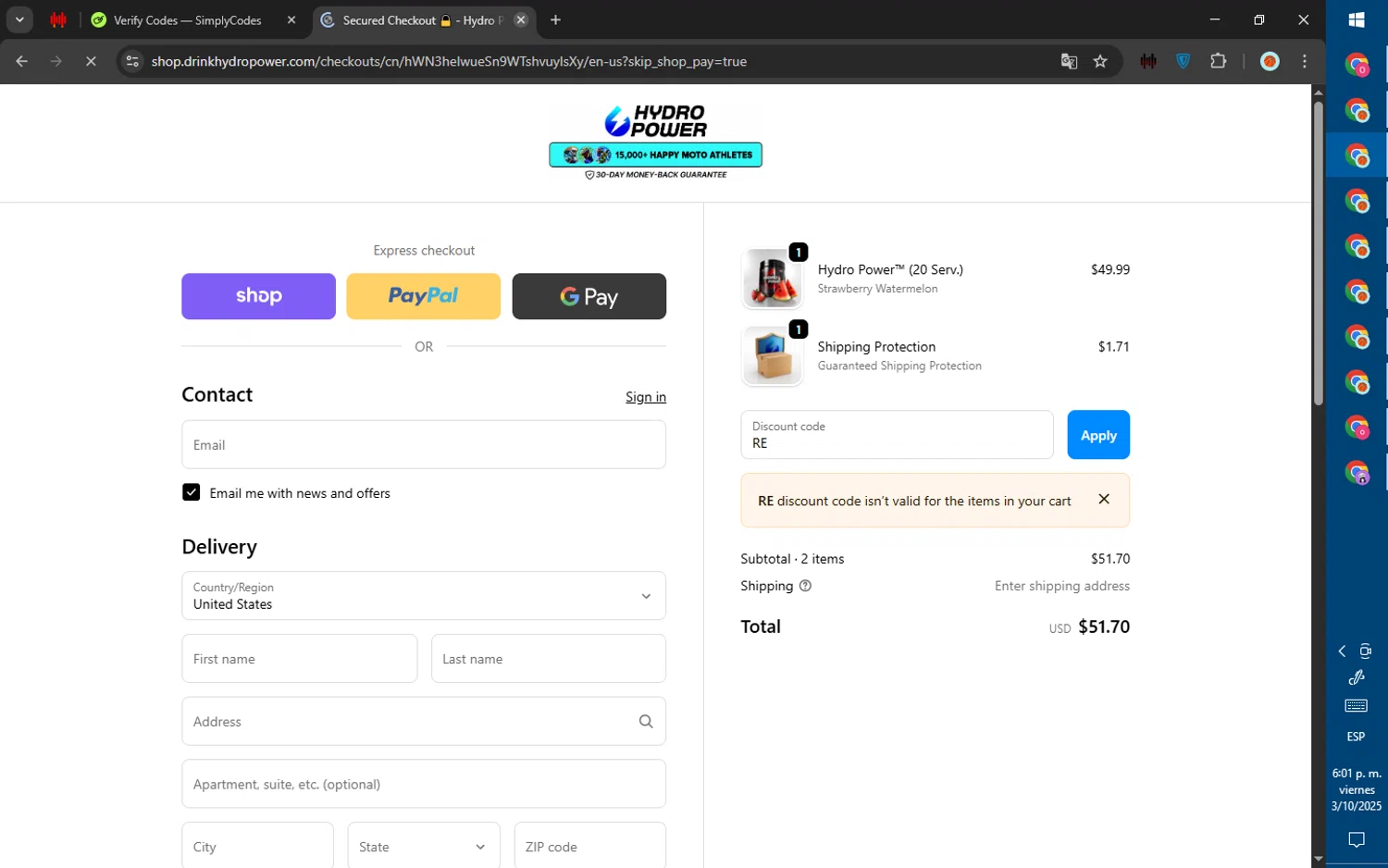Close the Verify Codes SimplyCodes tab

291,19
